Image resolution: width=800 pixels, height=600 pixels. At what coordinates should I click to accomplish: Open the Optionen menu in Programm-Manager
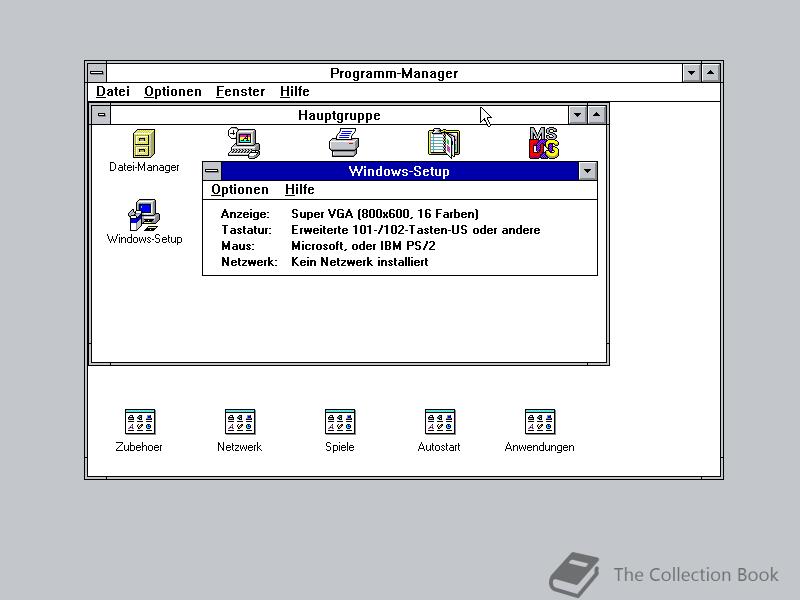172,91
